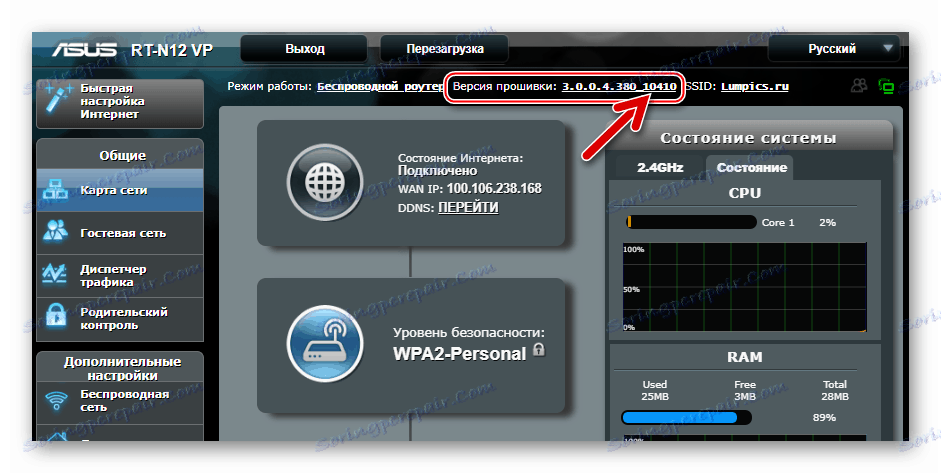Click the CPU Core 1 usage bar
Viewport: 941px width, 473px height.
[x=690, y=222]
